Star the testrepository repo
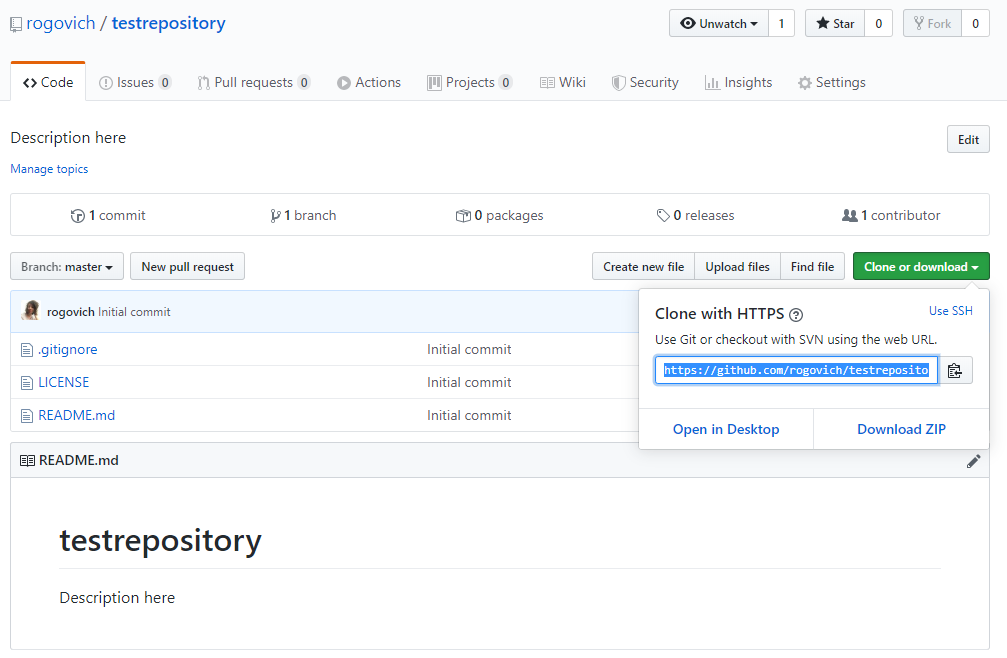This screenshot has height=658, width=1007. point(835,24)
